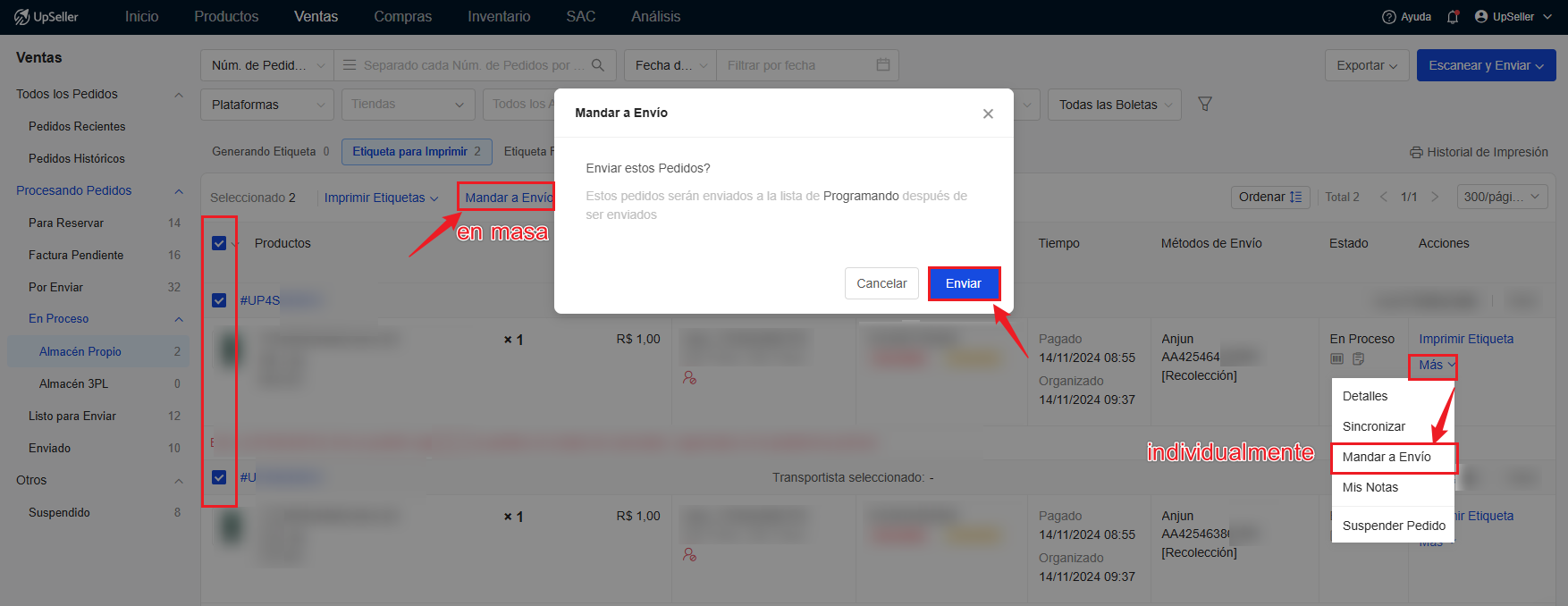Go to next page arrow
The height and width of the screenshot is (606, 1568).
[x=1435, y=197]
